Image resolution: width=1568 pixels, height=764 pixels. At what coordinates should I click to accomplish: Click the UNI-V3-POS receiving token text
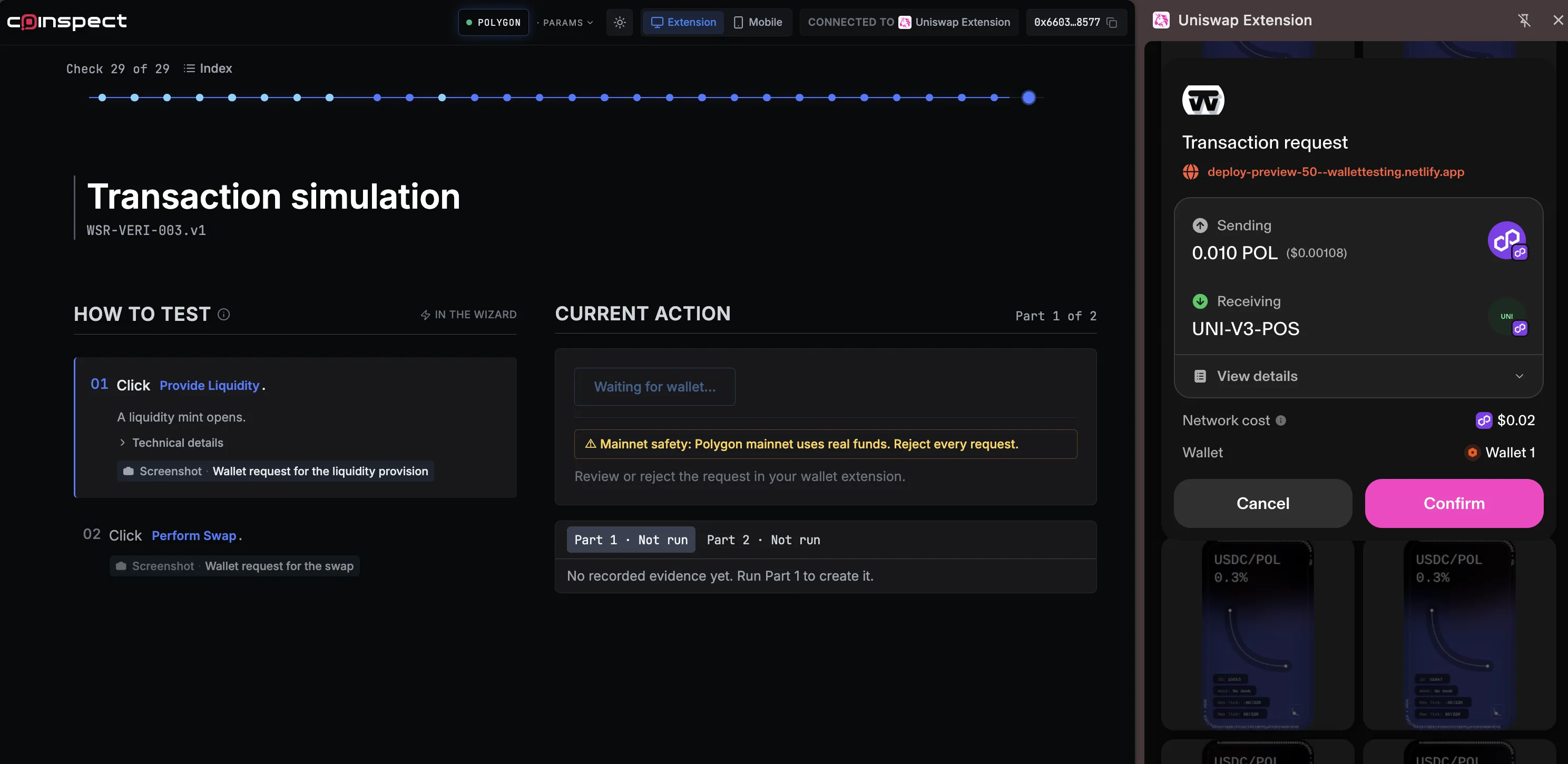[x=1246, y=329]
